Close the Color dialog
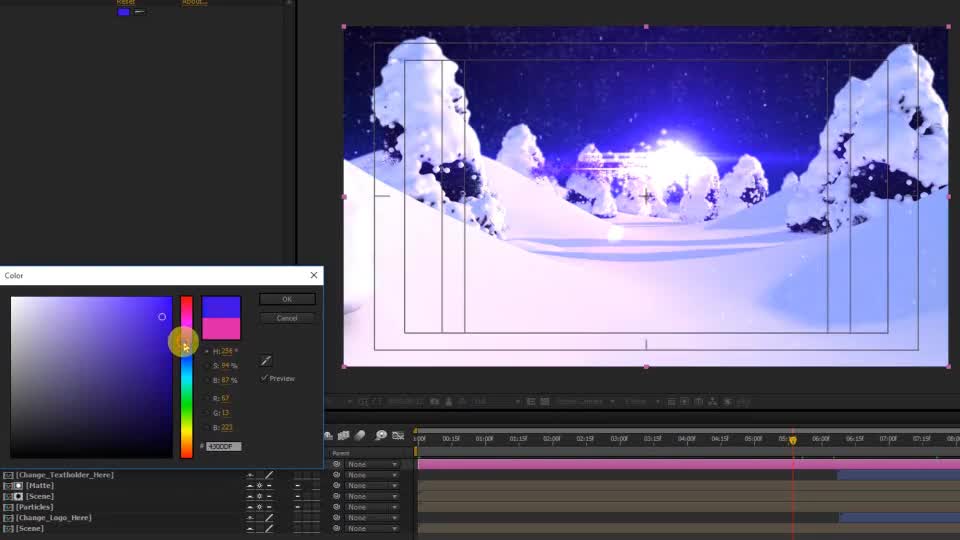This screenshot has height=540, width=960. (314, 276)
